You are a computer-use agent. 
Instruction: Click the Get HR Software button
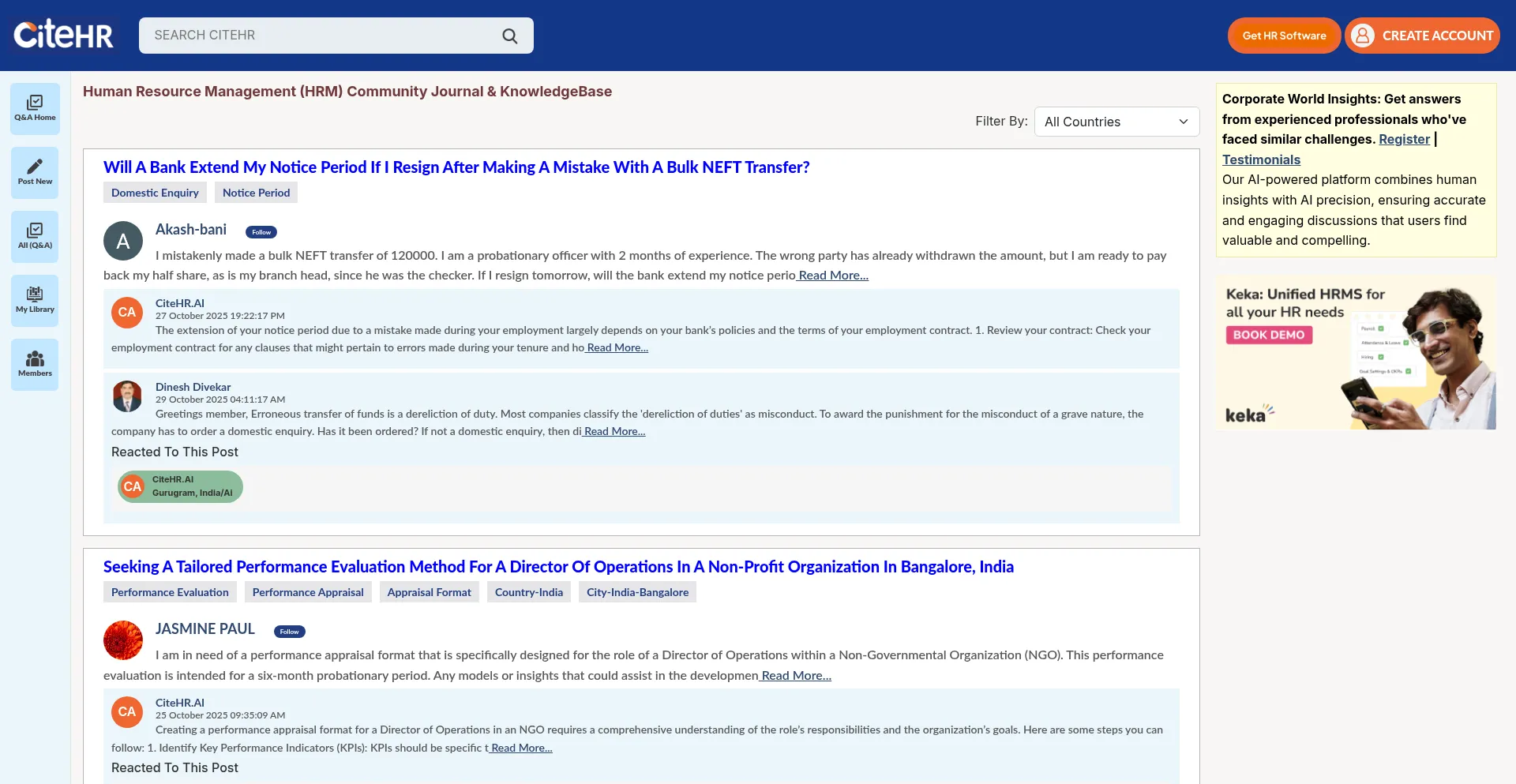(1284, 36)
